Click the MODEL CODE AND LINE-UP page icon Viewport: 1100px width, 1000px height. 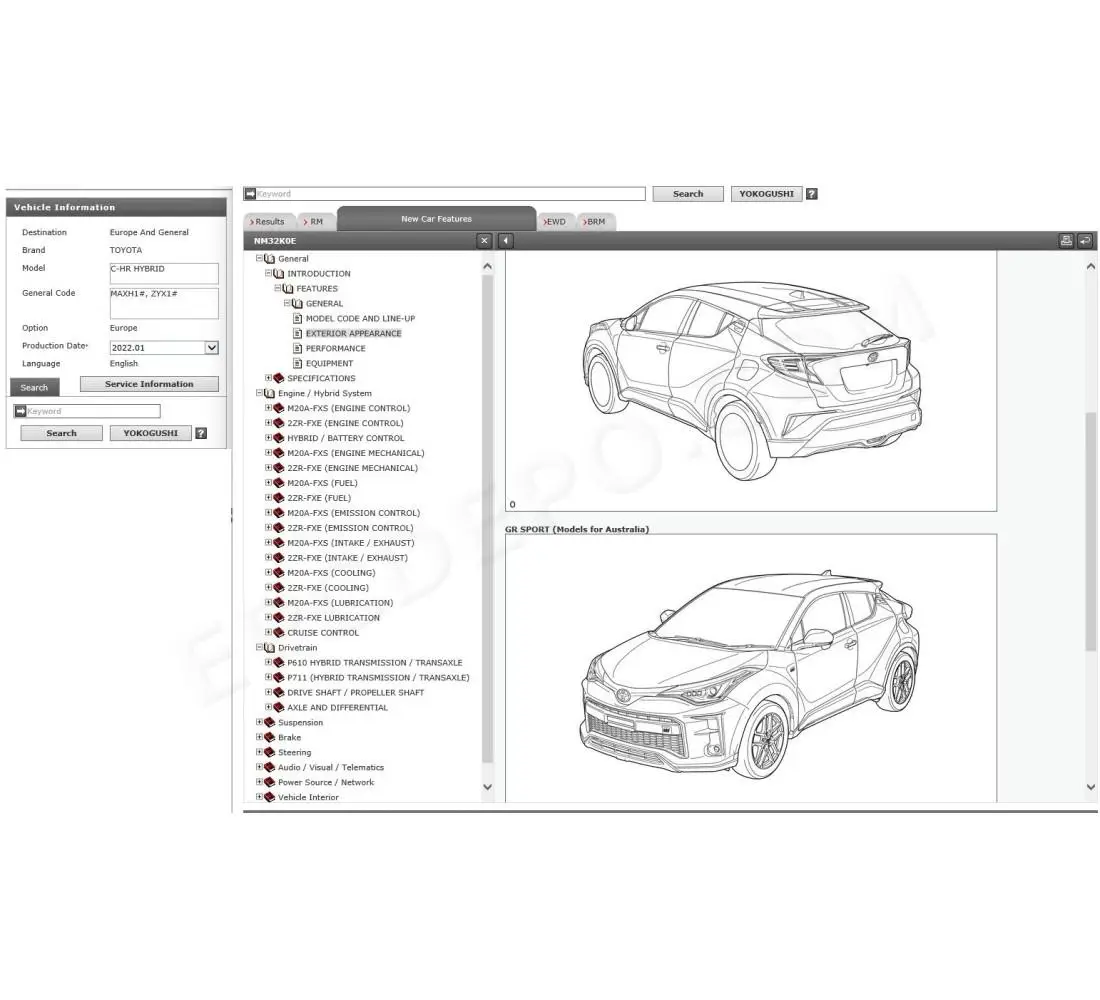coord(297,318)
